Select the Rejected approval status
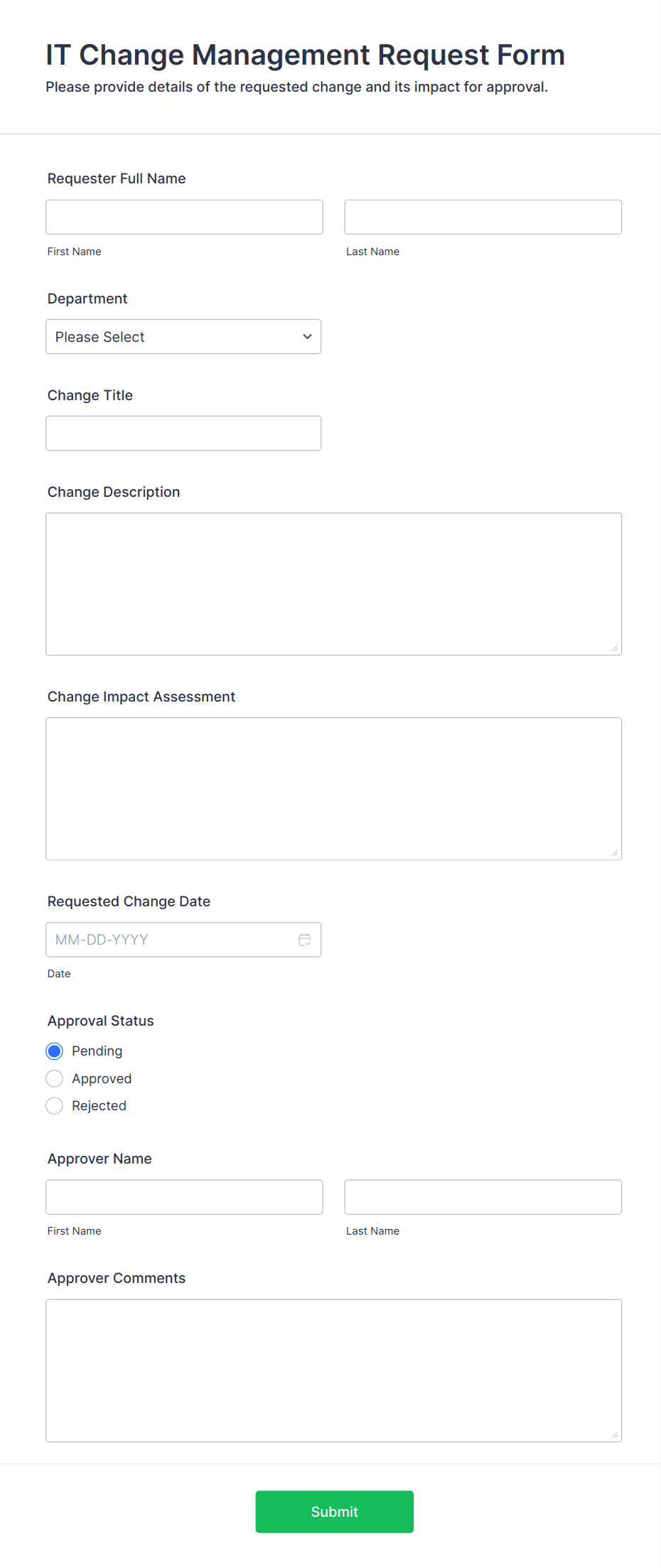661x1568 pixels. [x=54, y=1105]
